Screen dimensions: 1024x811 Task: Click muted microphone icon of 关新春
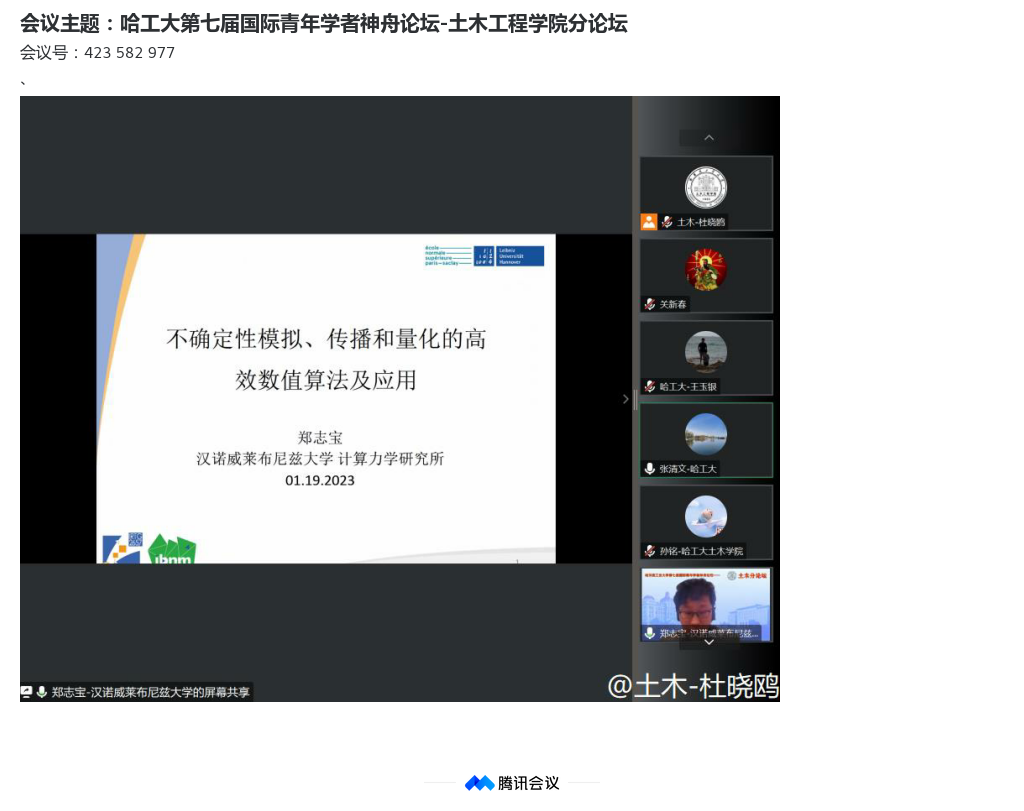[x=650, y=304]
